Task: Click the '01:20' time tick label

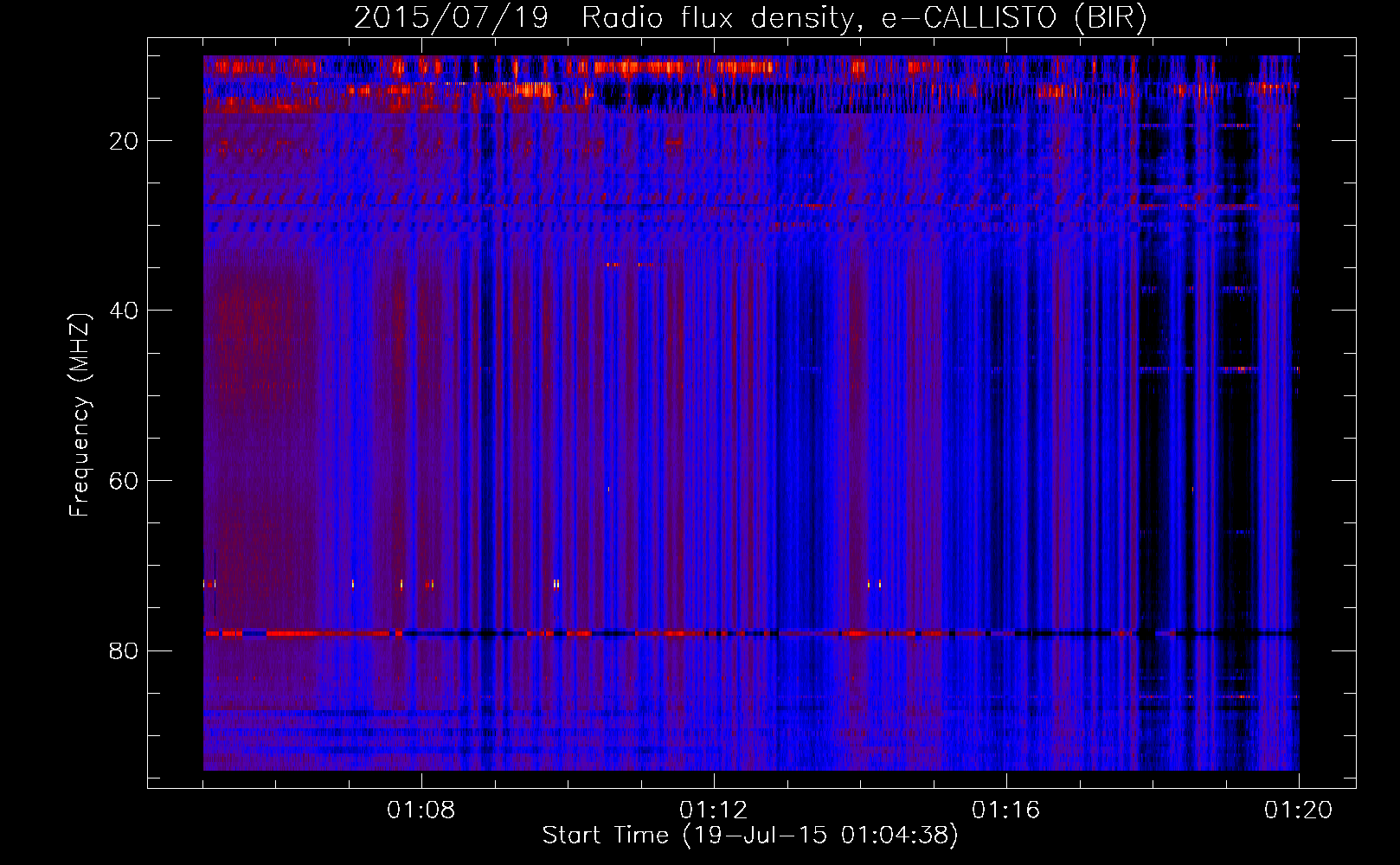Action: point(1299,811)
